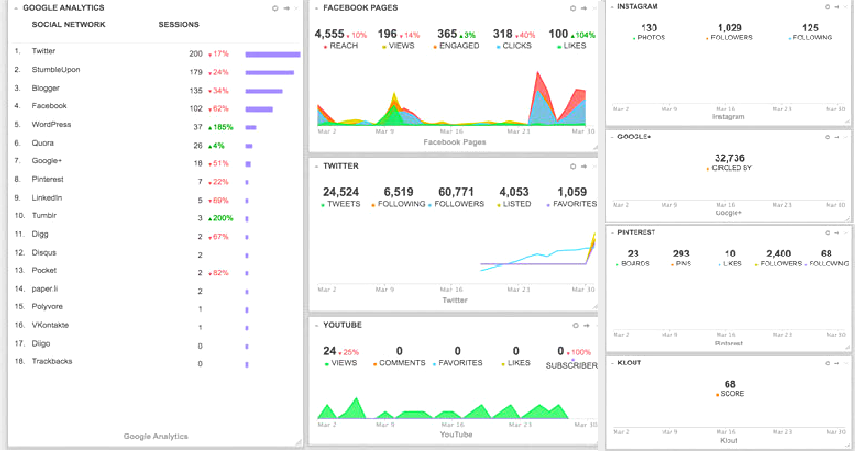Viewport: 855px width, 451px height.
Task: Click arrow icon in YouTube widget header
Action: point(586,326)
